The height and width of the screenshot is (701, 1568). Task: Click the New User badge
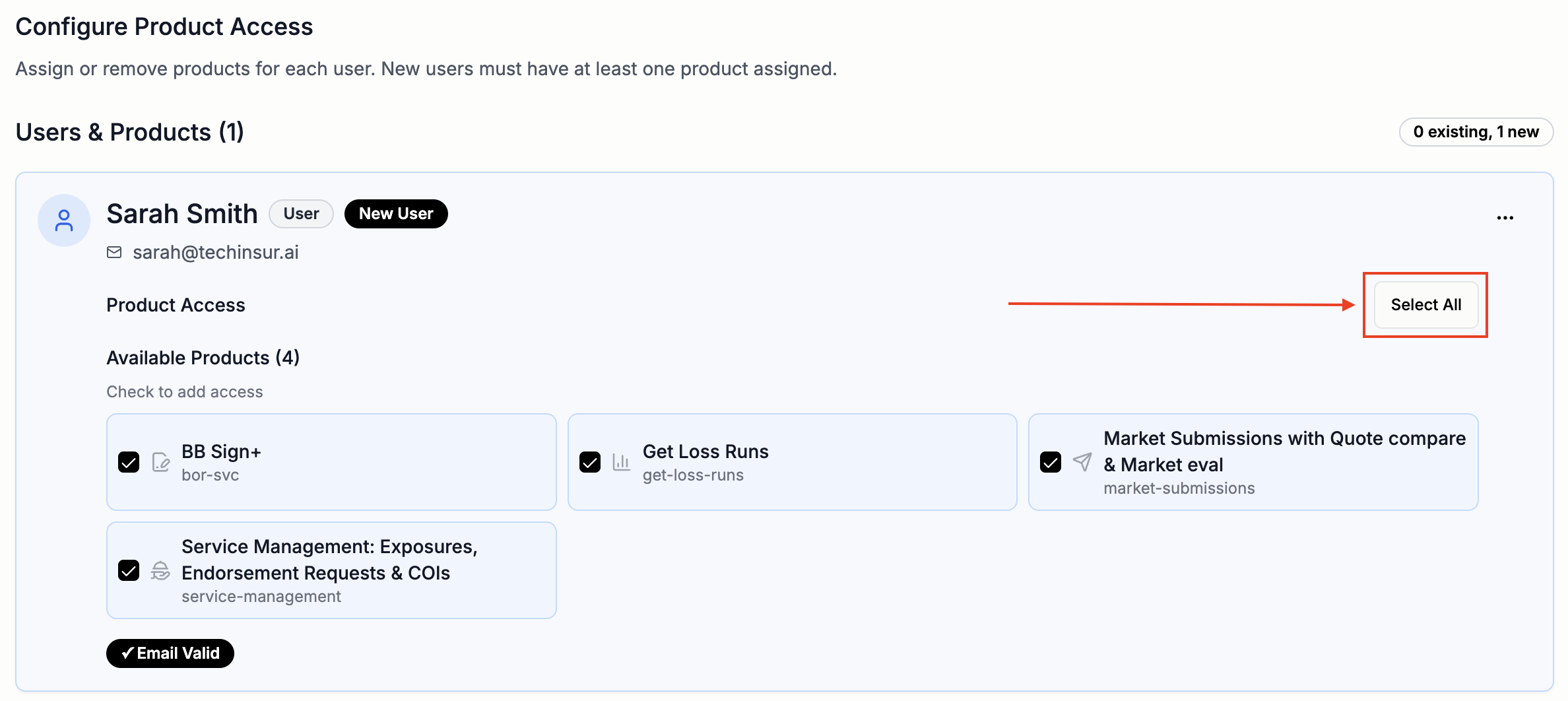click(396, 214)
